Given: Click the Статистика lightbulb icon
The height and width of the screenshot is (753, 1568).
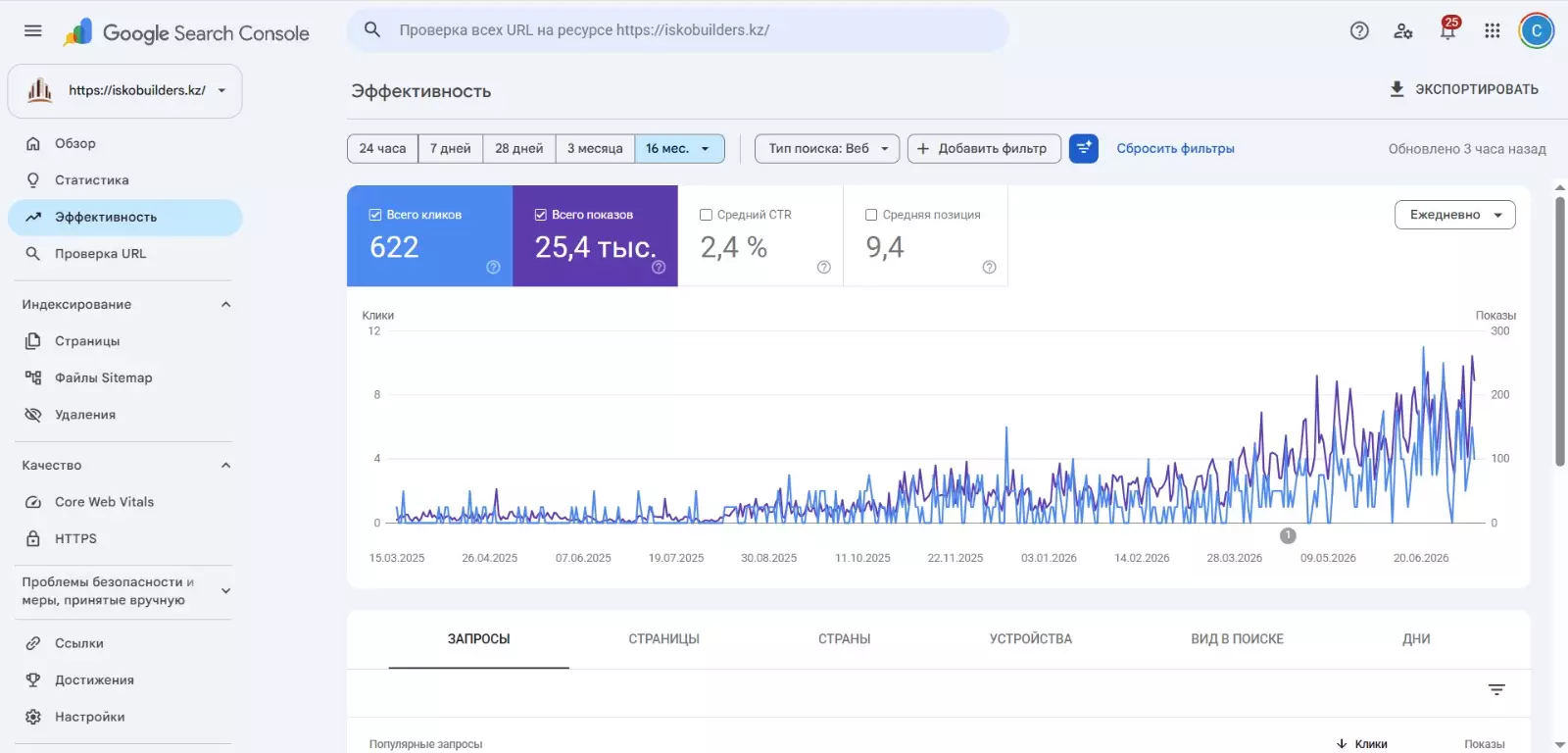Looking at the screenshot, I should [33, 180].
